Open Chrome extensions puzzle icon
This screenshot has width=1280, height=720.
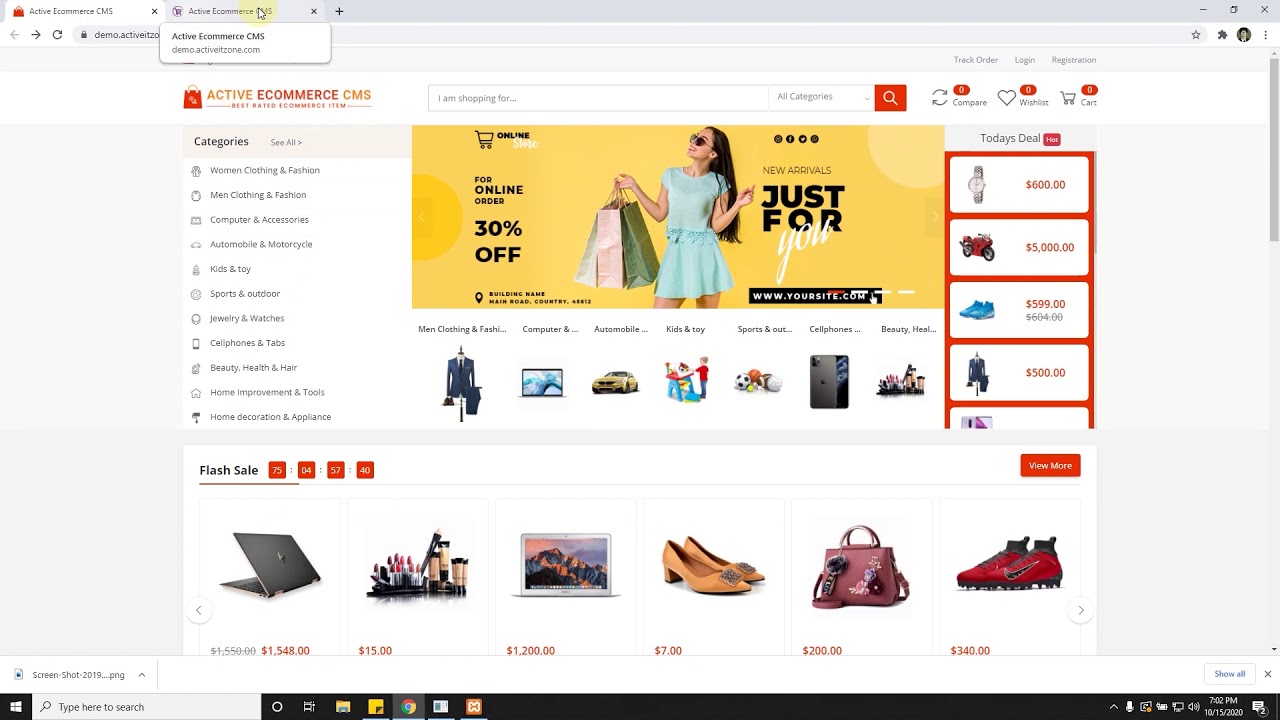(1222, 34)
